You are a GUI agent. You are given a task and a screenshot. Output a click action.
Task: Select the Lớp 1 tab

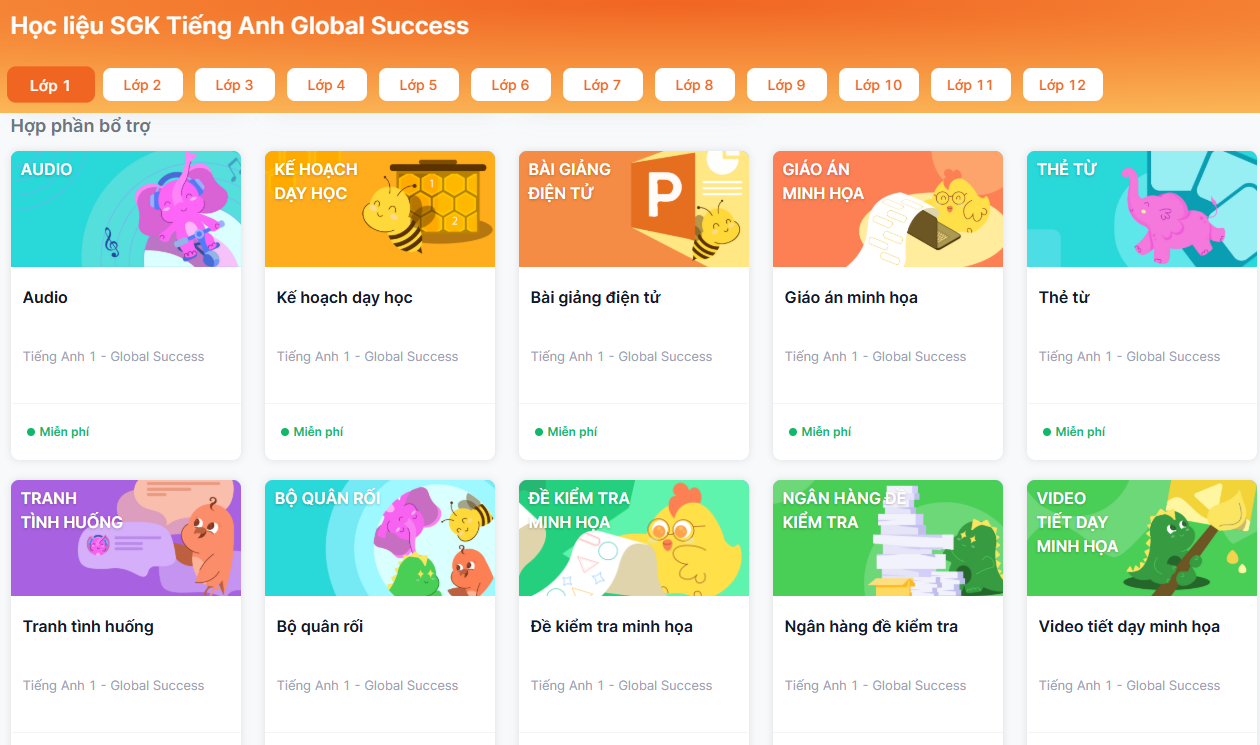coord(51,85)
